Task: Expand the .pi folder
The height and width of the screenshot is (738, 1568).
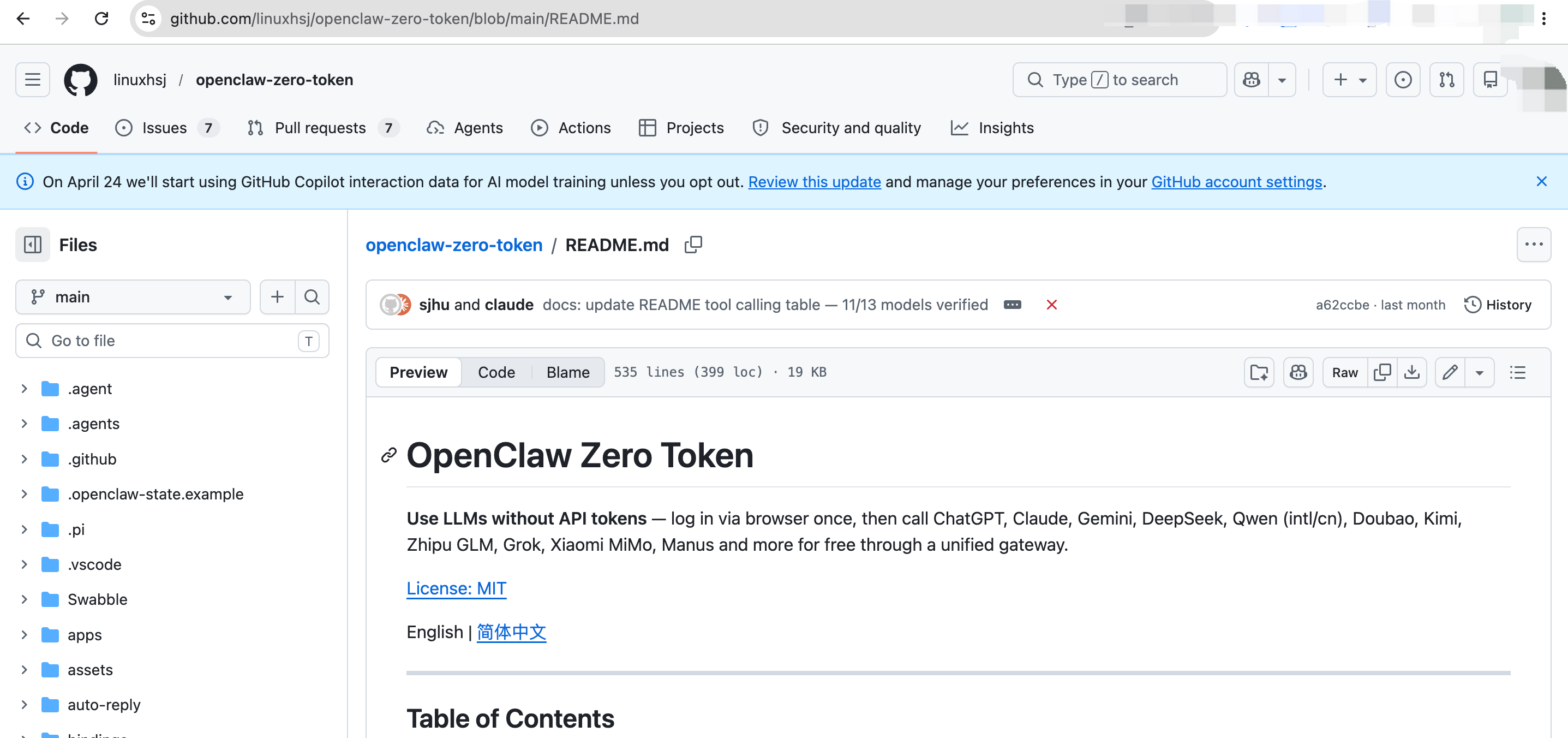Action: 25,529
